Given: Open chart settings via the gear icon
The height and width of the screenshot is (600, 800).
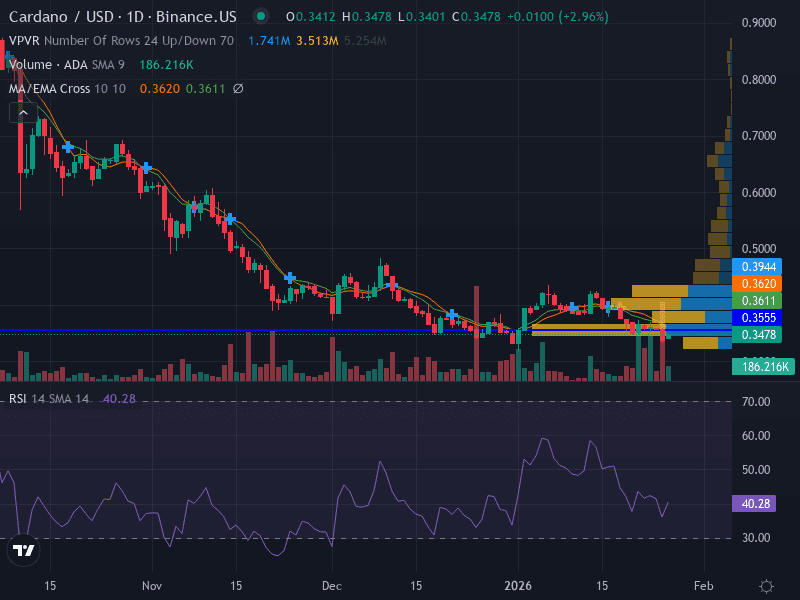Looking at the screenshot, I should coord(766,586).
